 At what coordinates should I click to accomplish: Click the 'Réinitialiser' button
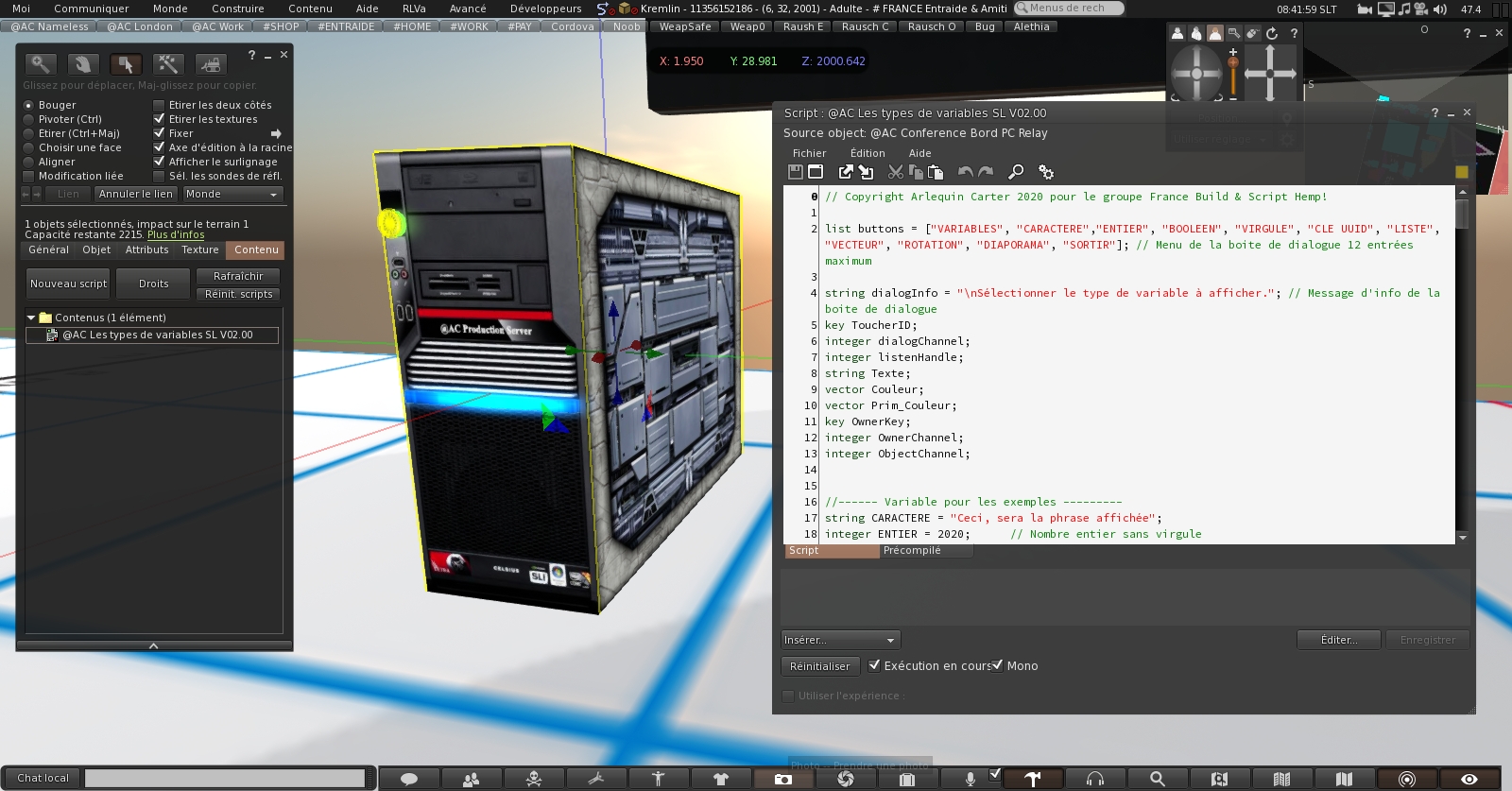(x=819, y=666)
